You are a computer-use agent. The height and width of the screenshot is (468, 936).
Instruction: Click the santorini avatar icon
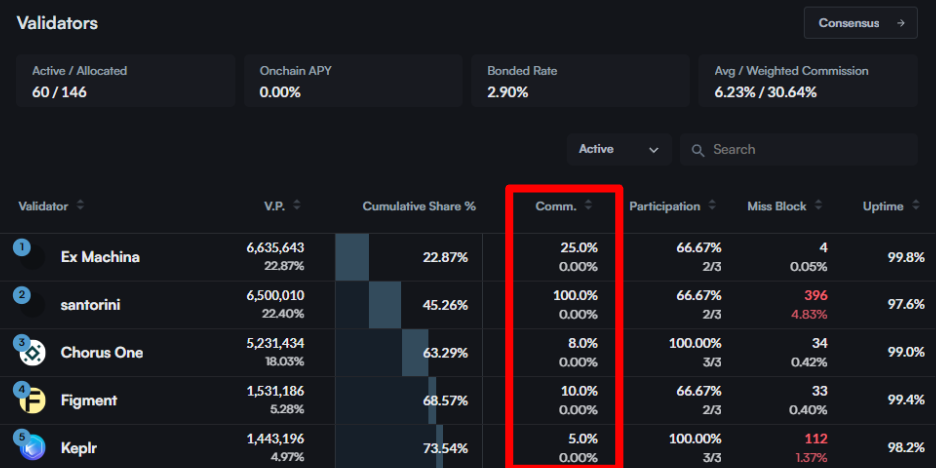pos(33,305)
